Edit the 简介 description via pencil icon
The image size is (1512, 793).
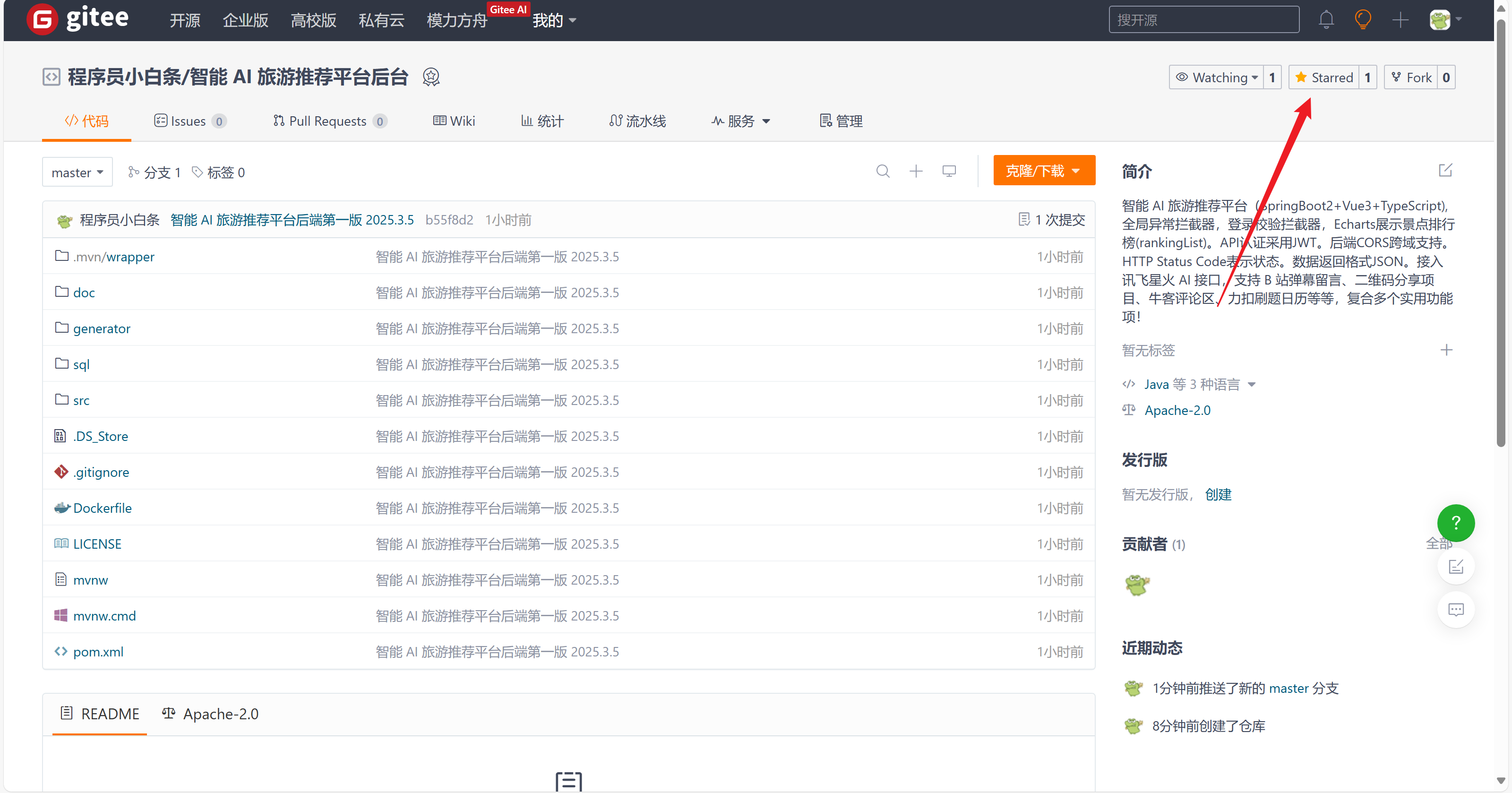[1445, 170]
